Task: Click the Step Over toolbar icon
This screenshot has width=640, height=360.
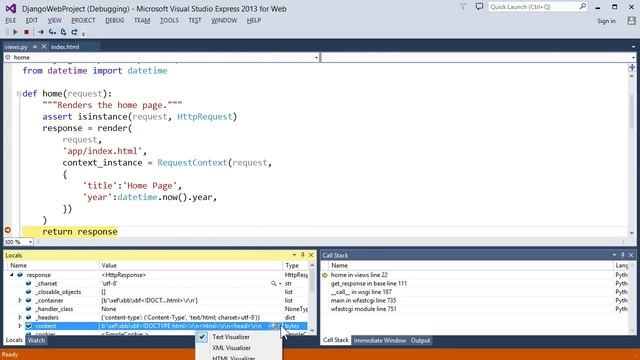Action: (x=63, y=32)
